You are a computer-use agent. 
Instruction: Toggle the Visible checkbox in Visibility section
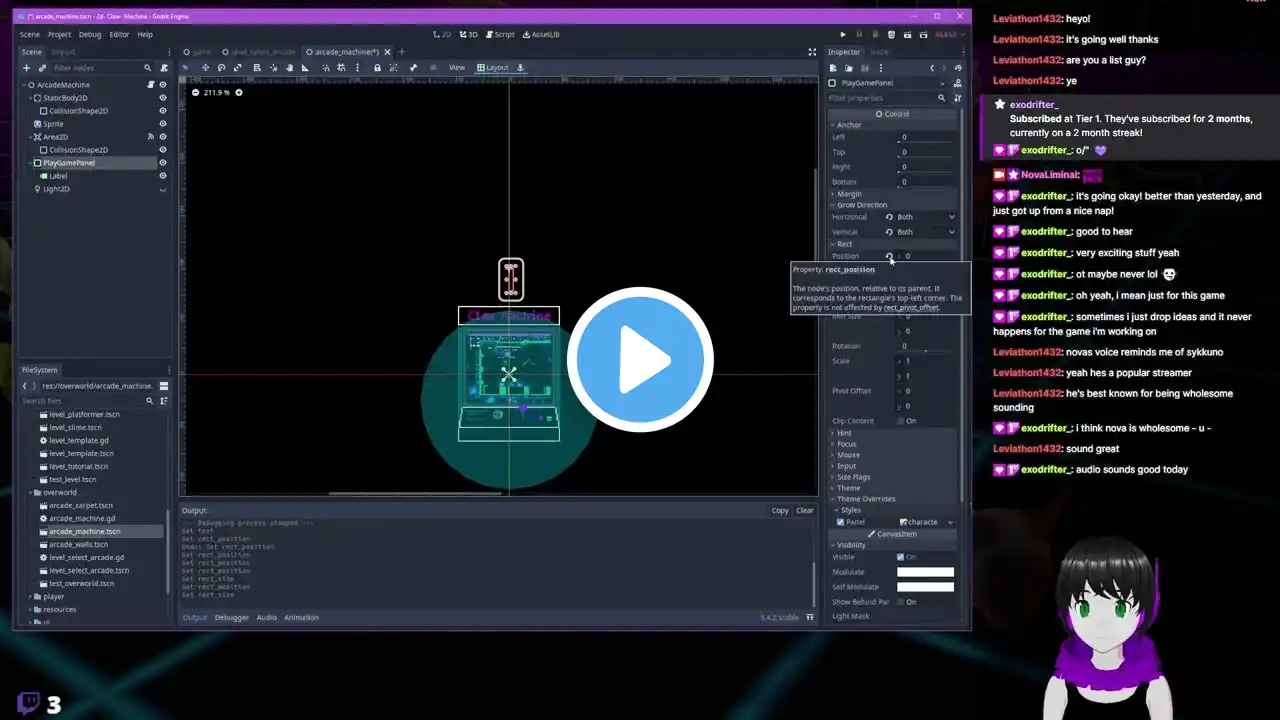pyautogui.click(x=901, y=557)
